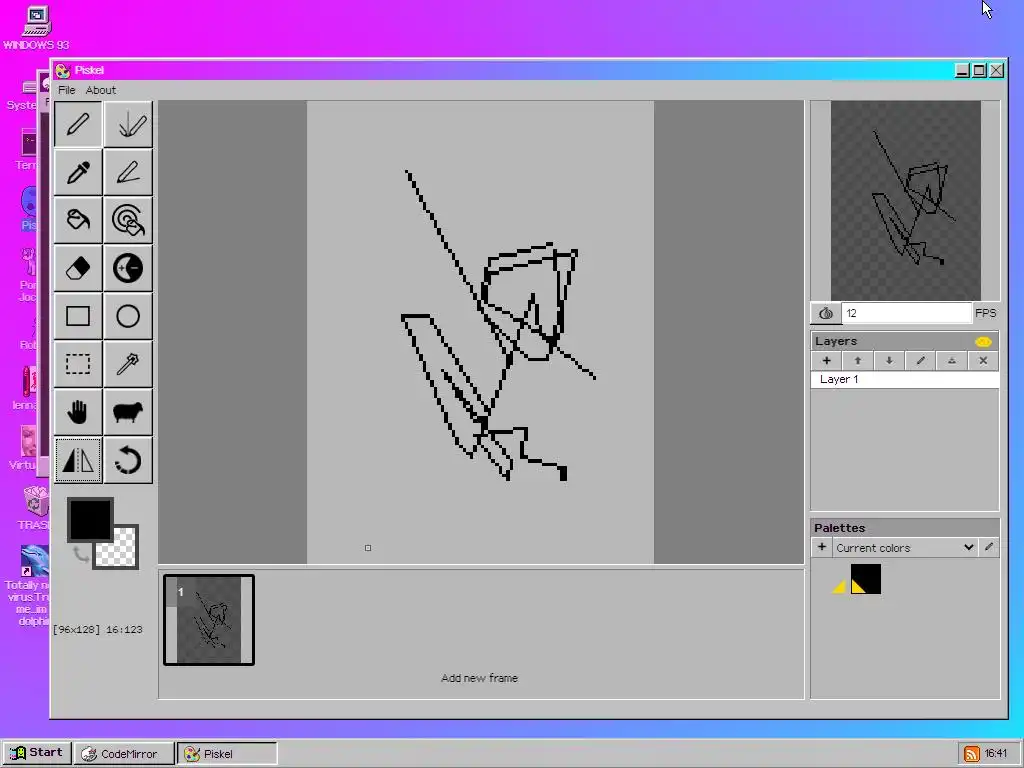
Task: Select the Flip mirror transform tool
Action: click(78, 460)
